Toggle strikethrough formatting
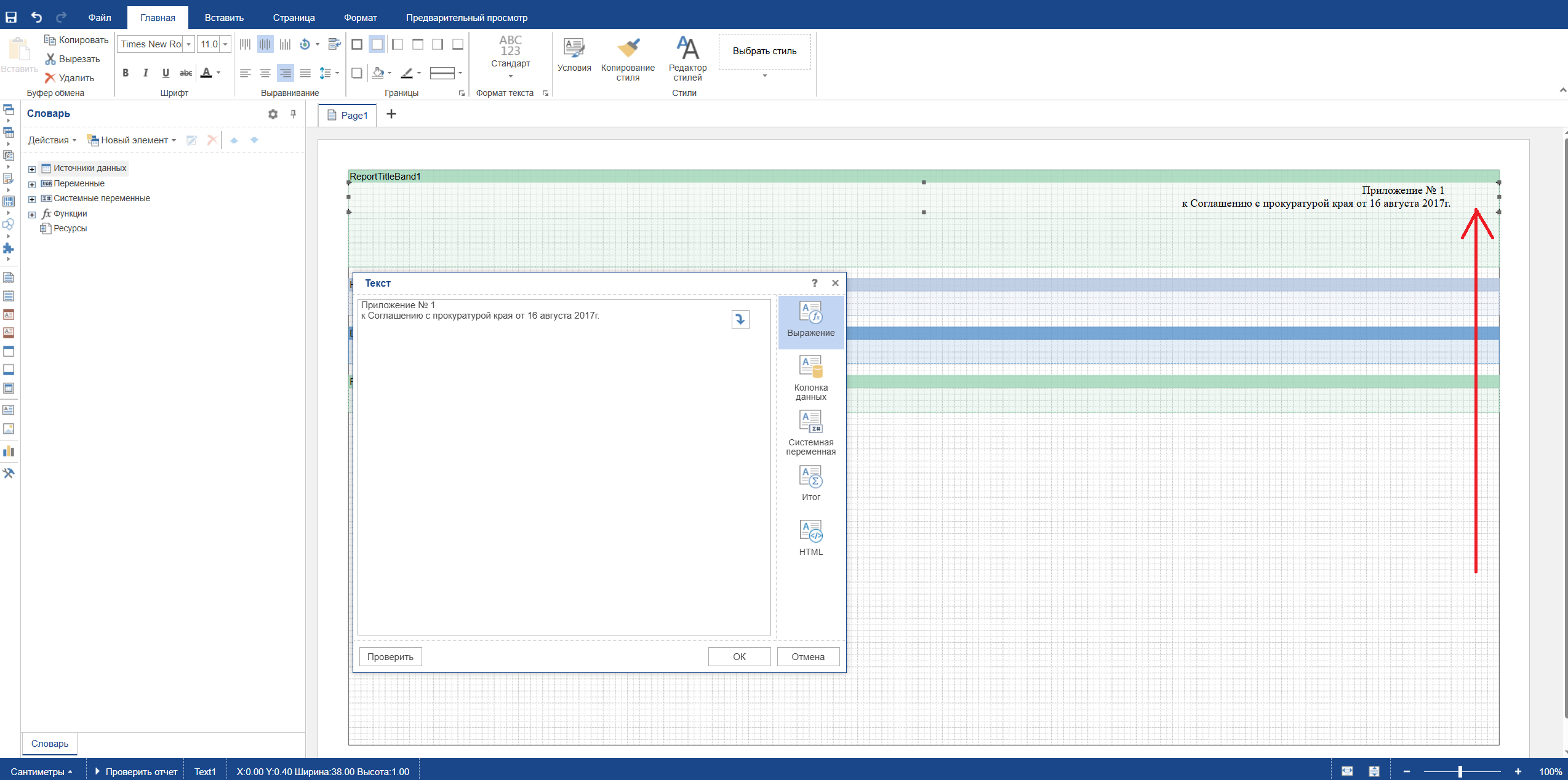This screenshot has height=780, width=1568. [185, 73]
